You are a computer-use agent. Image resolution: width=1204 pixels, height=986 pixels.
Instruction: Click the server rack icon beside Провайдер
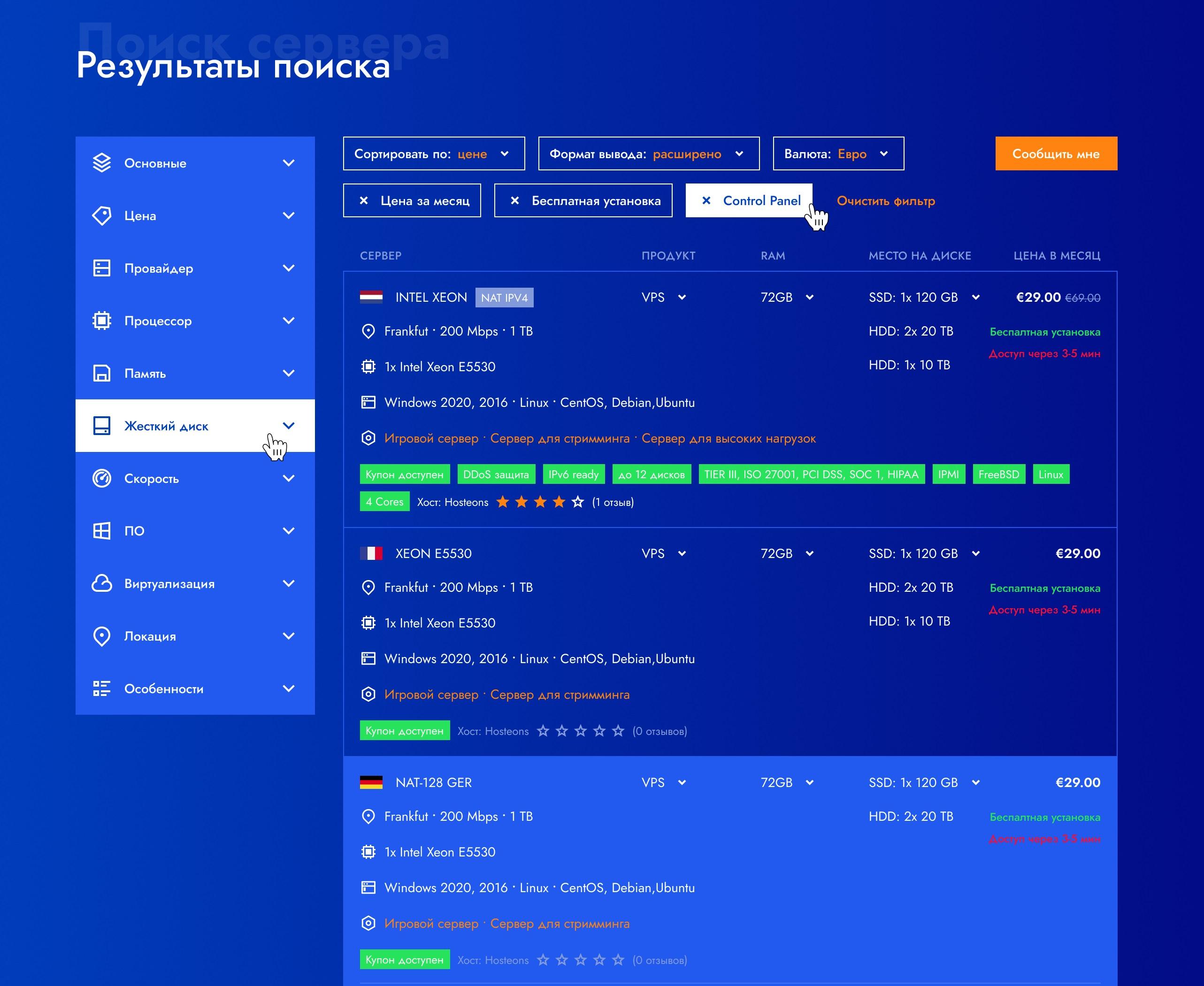tap(102, 268)
